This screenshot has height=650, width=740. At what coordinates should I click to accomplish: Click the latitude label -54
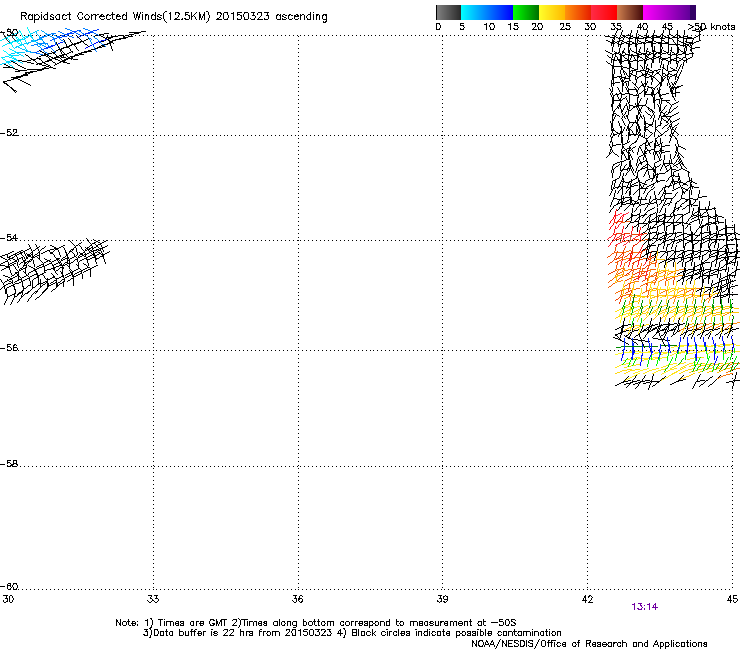(9, 237)
